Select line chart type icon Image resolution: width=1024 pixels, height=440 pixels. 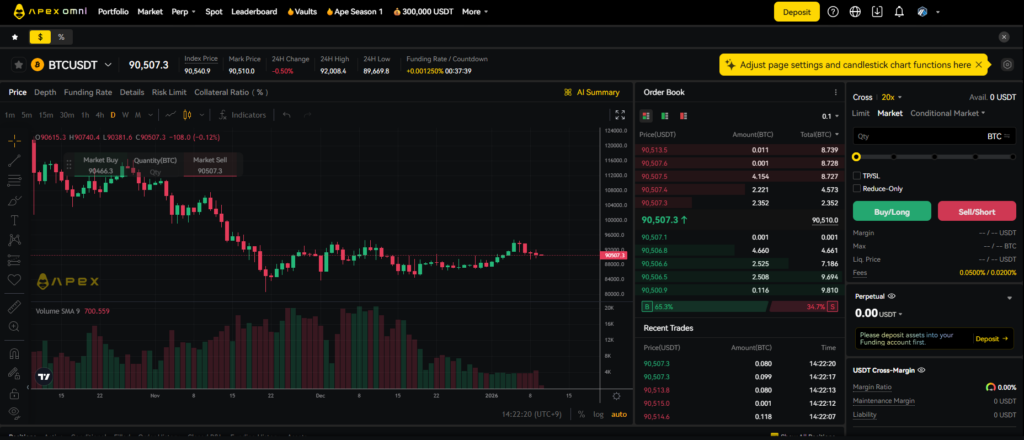pos(170,115)
